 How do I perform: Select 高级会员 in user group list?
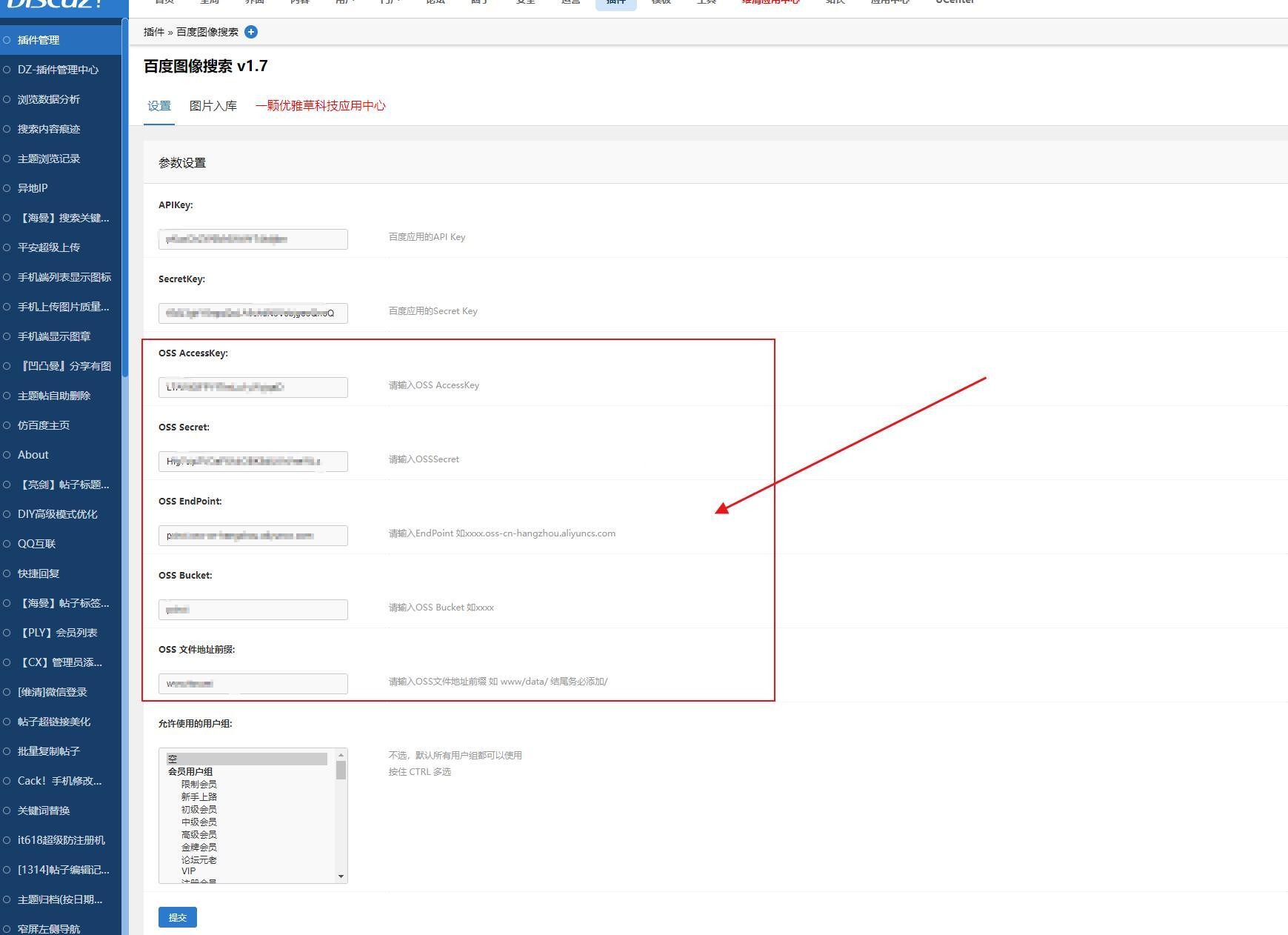click(x=199, y=834)
